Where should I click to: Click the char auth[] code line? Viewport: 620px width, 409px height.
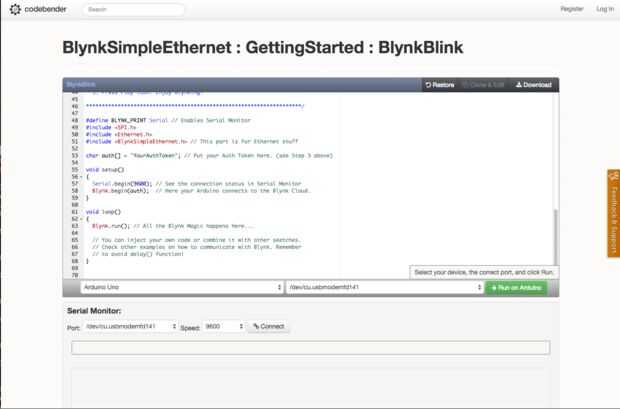(209, 155)
